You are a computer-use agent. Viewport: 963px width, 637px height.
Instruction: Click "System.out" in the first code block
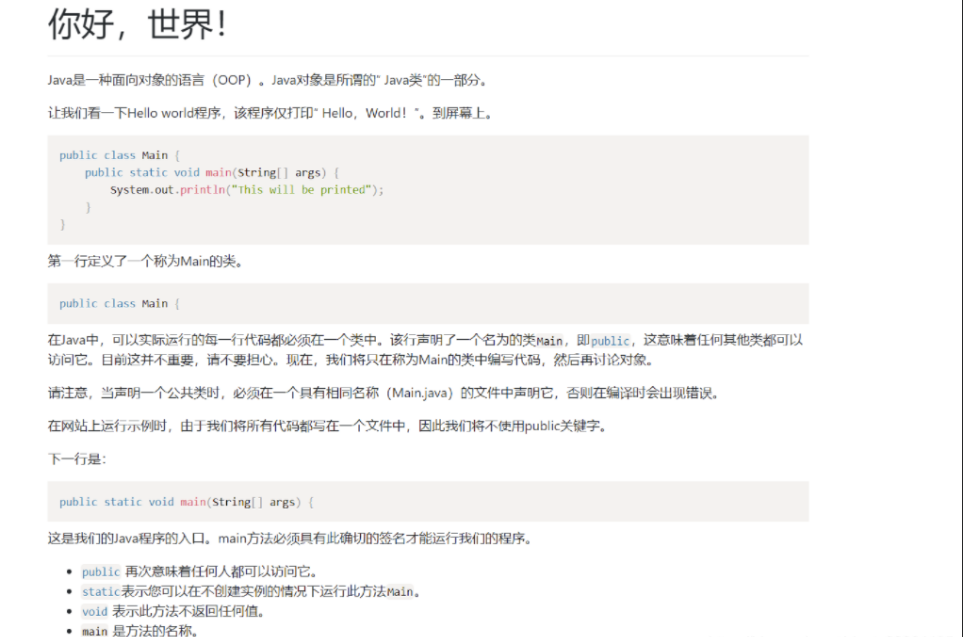[142, 190]
